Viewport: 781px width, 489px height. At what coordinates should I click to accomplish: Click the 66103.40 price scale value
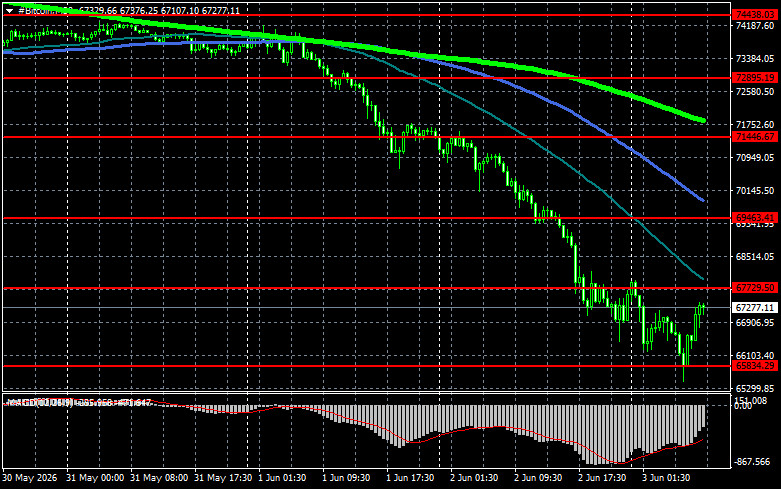pyautogui.click(x=755, y=356)
